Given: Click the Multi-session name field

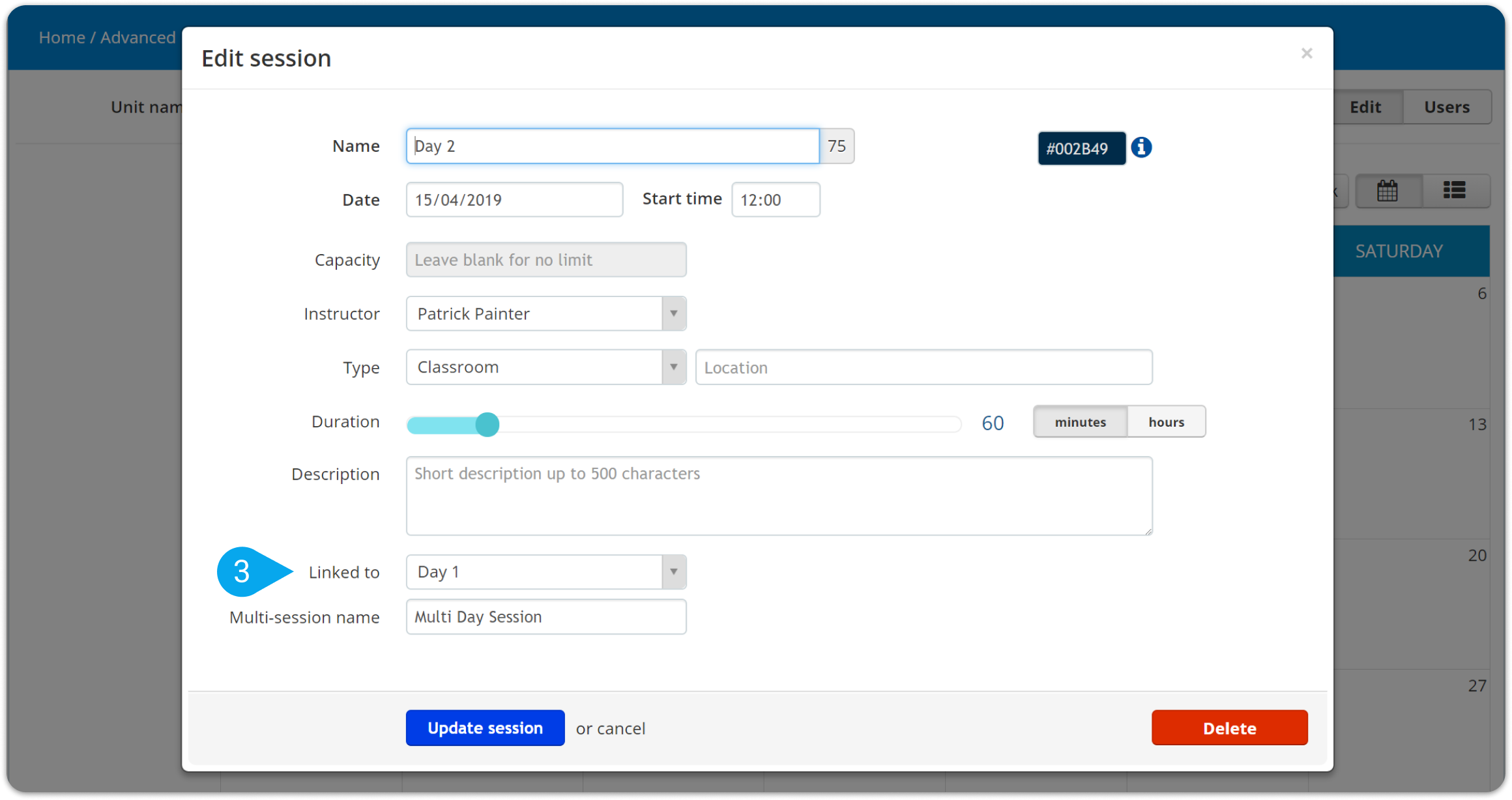Looking at the screenshot, I should (x=546, y=617).
